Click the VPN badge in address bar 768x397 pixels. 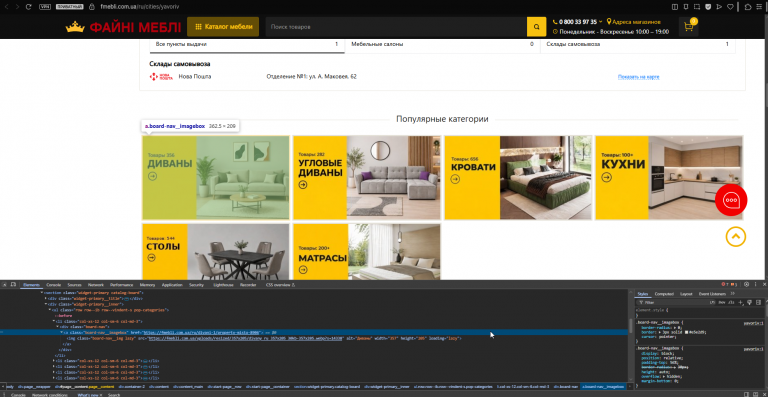click(45, 7)
